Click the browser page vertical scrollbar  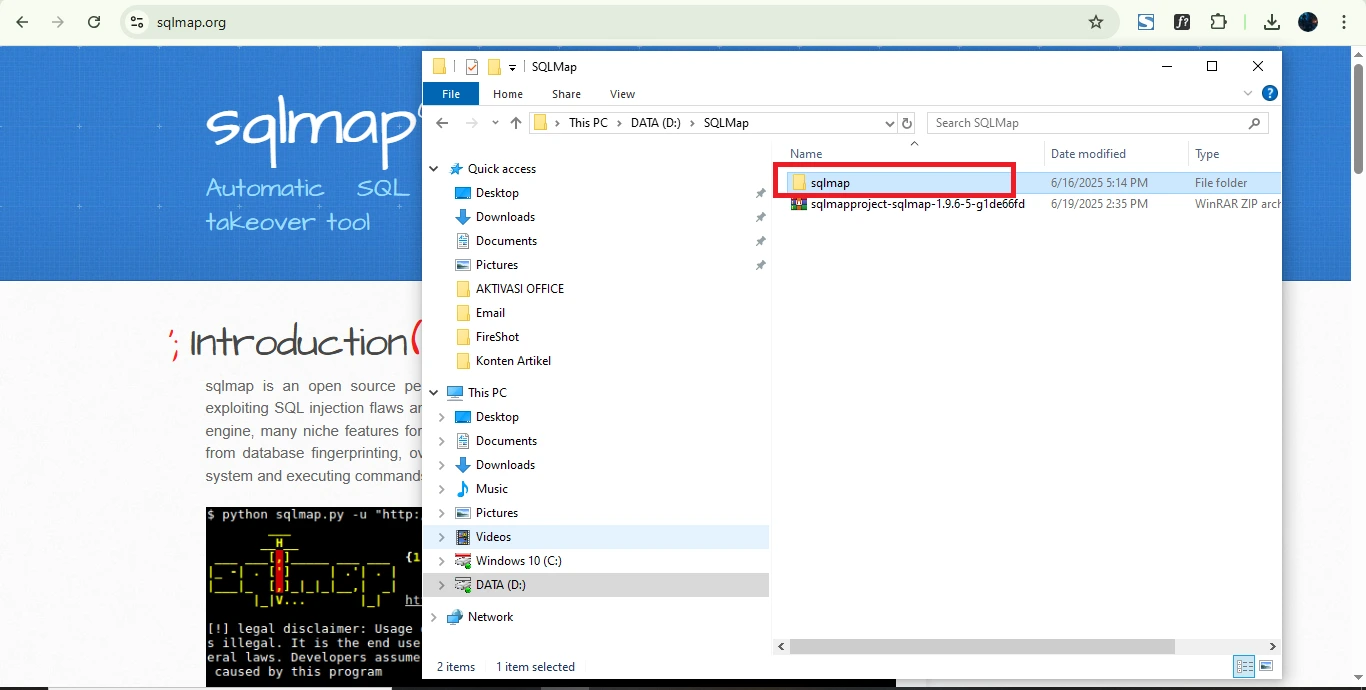point(1358,118)
